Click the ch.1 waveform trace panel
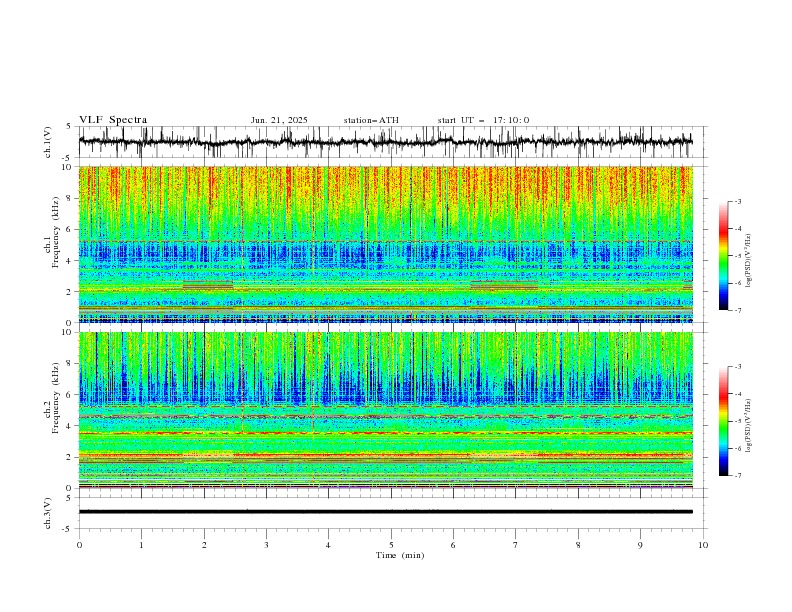Screen dimensions: 792x612 392,142
